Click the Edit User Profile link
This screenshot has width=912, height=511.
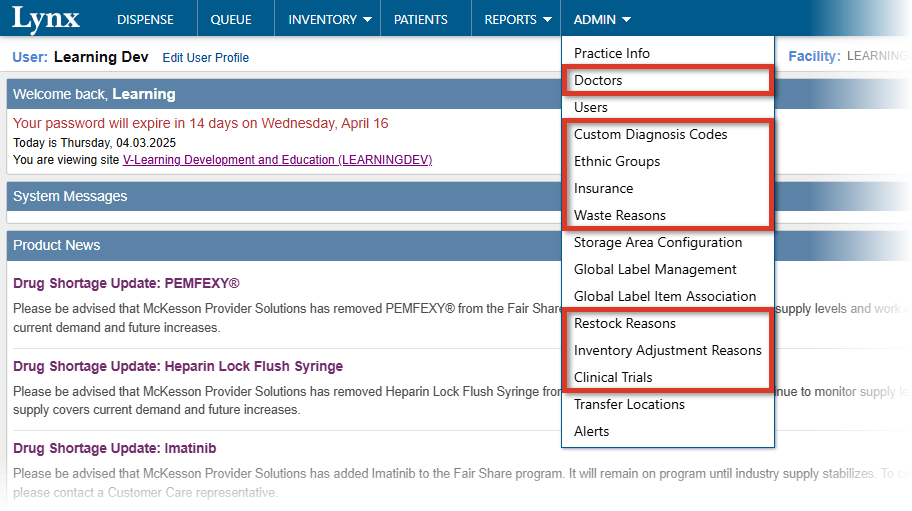click(206, 58)
